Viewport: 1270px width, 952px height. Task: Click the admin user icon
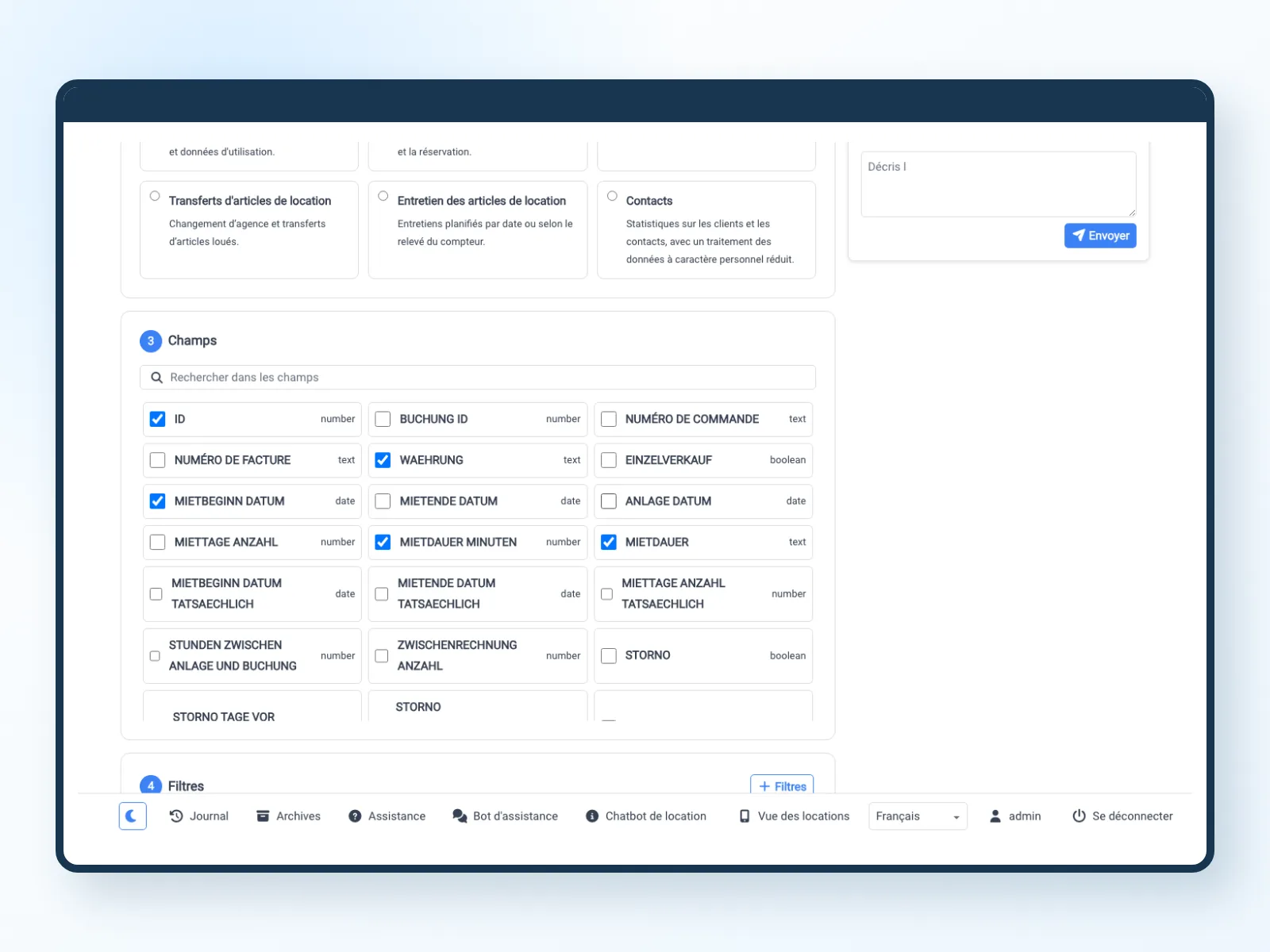pos(995,816)
